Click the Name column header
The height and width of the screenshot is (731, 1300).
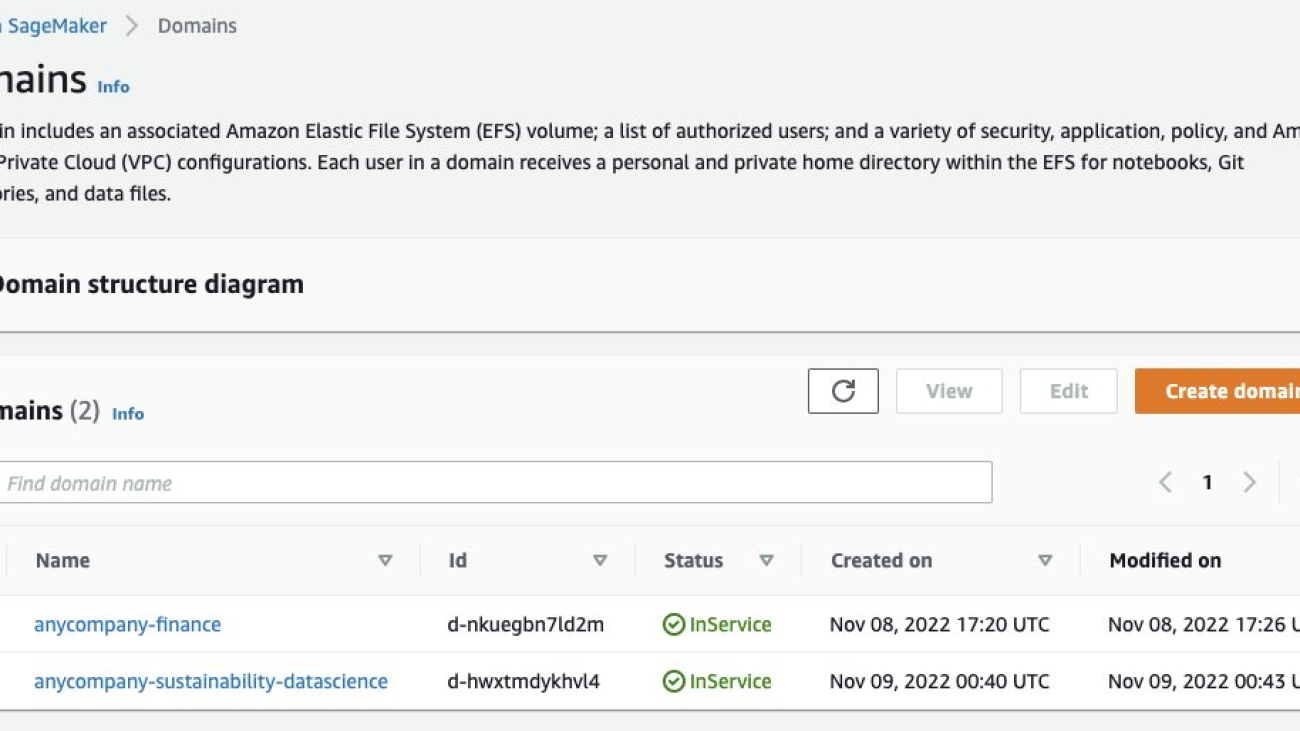(63, 561)
